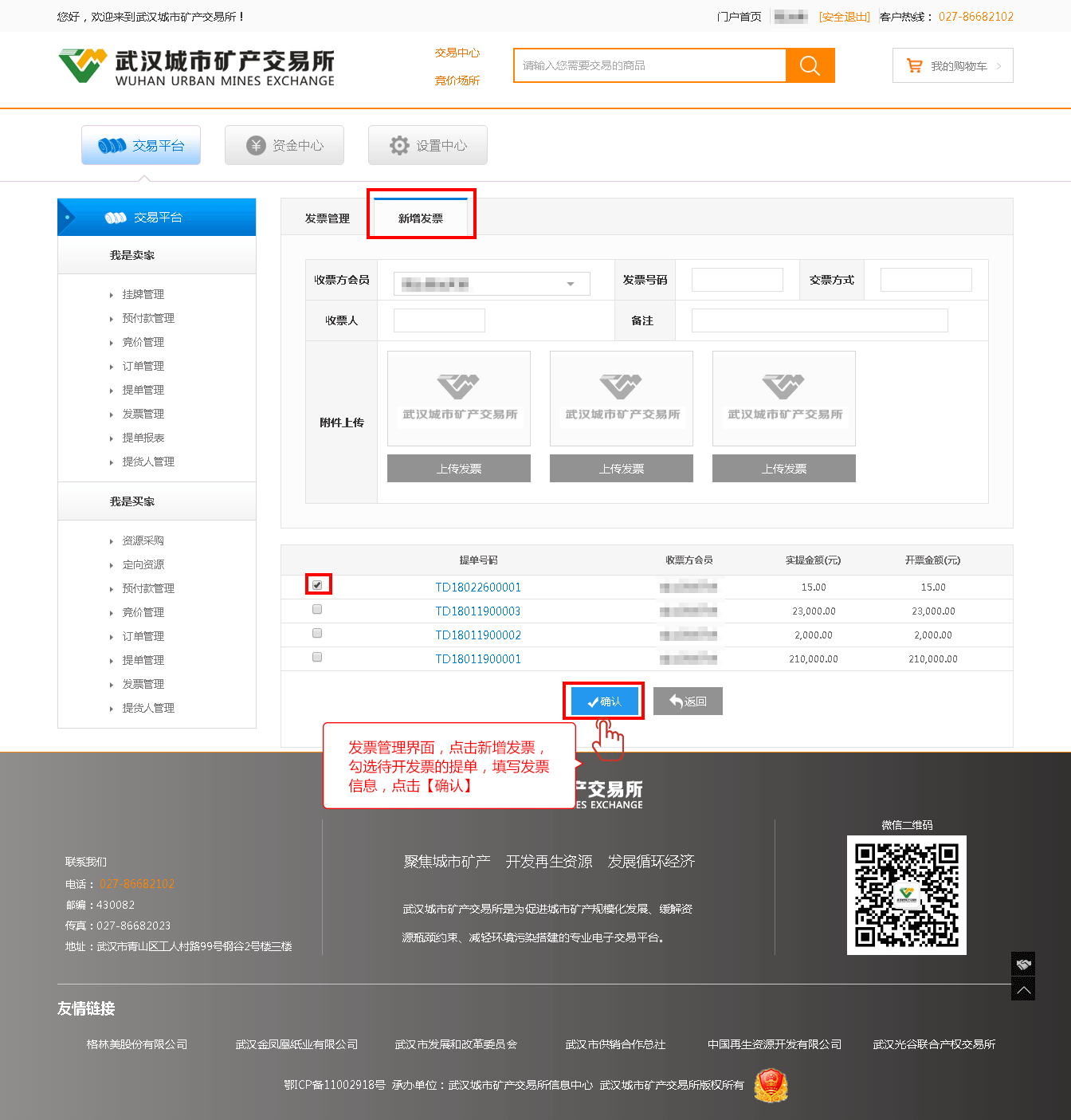Click the 发票号码 input field
This screenshot has width=1071, height=1120.
737,280
